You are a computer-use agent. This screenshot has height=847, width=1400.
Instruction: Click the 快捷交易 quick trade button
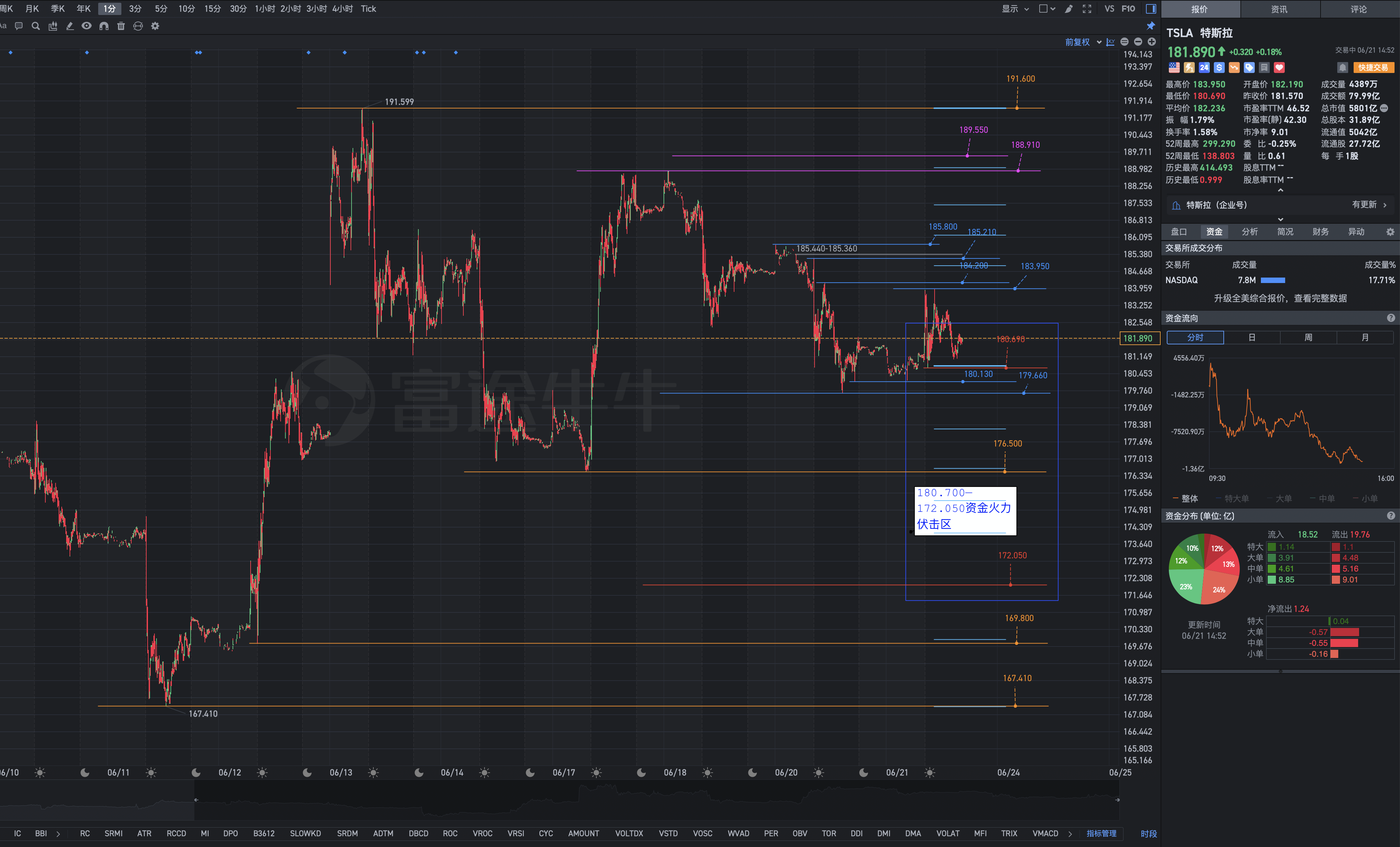click(x=1373, y=68)
